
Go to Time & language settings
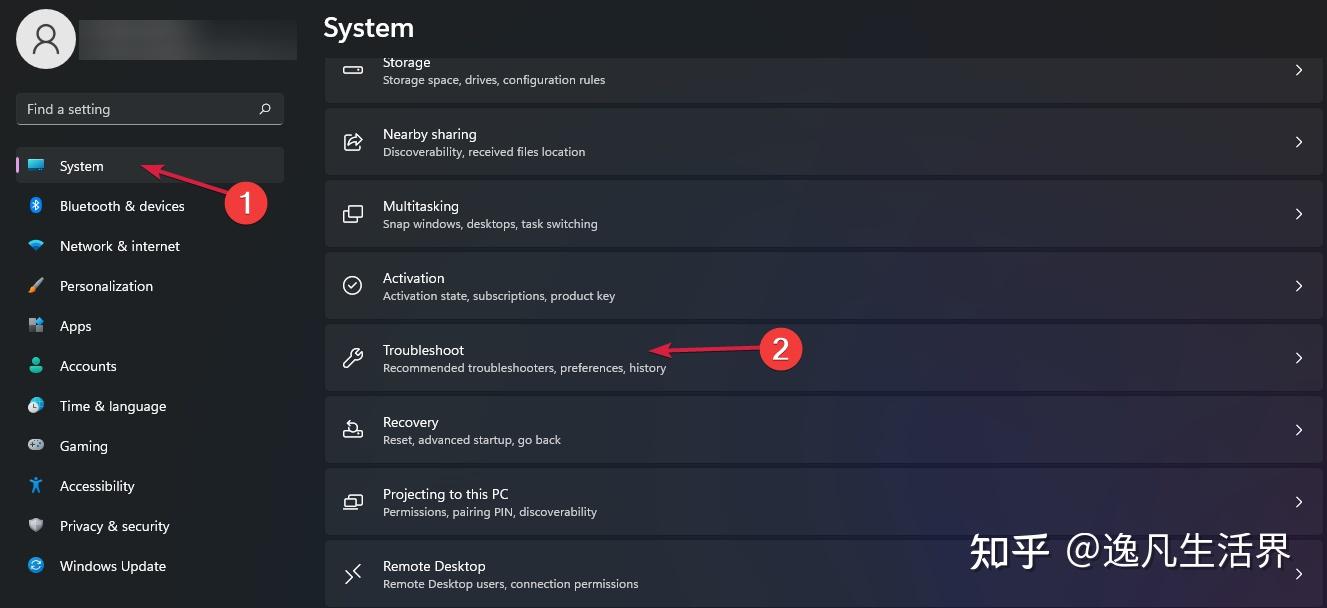point(113,406)
